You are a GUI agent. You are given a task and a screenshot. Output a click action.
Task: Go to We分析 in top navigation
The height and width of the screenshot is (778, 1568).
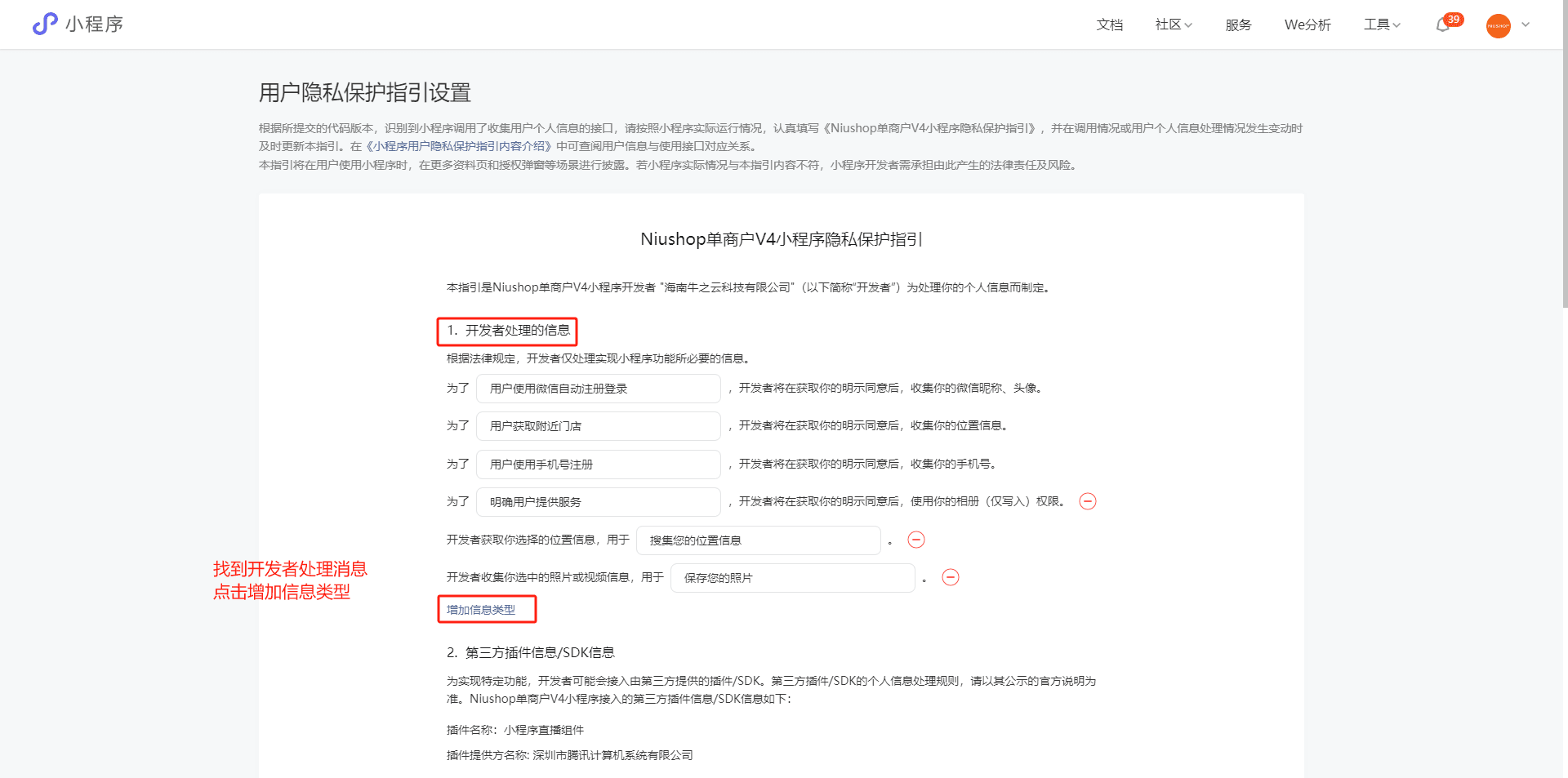point(1307,24)
